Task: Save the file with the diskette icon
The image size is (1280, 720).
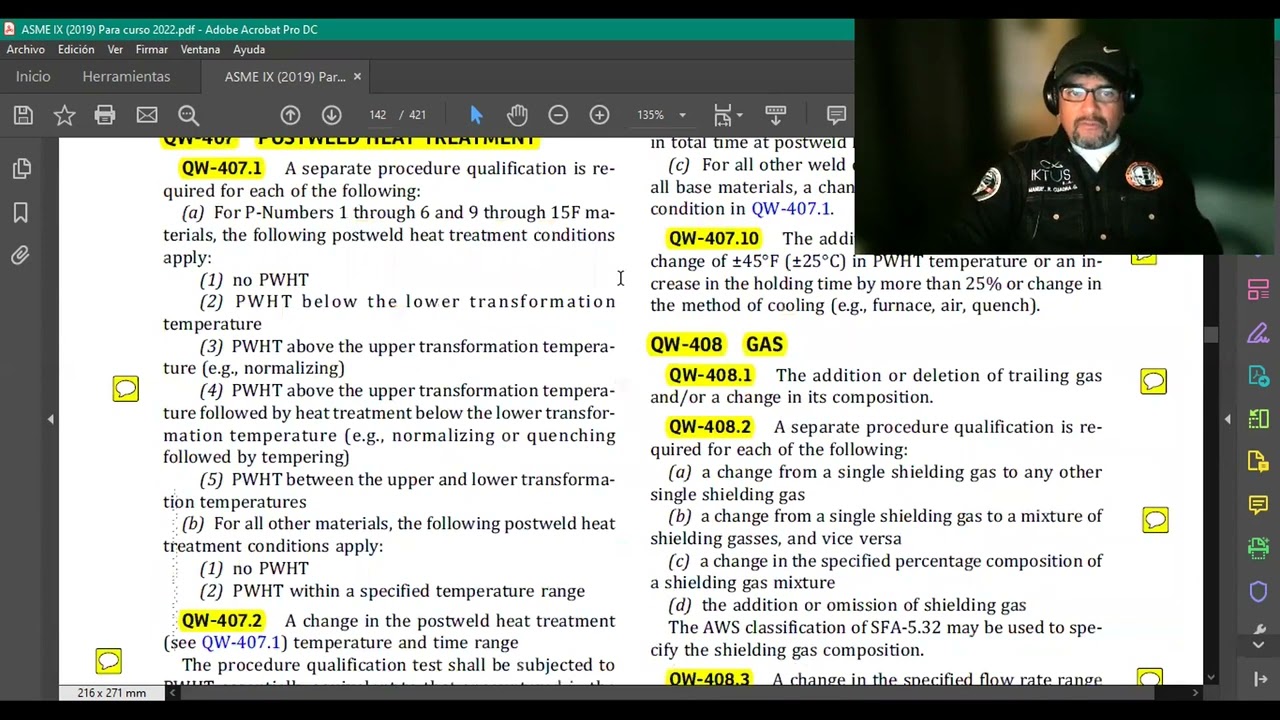Action: (23, 115)
